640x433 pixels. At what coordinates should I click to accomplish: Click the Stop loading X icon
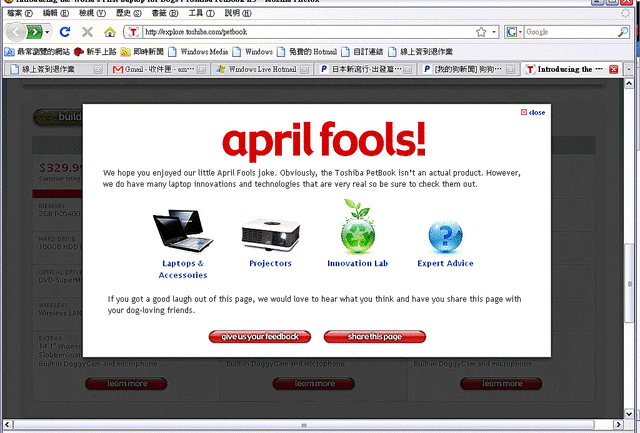coord(88,32)
